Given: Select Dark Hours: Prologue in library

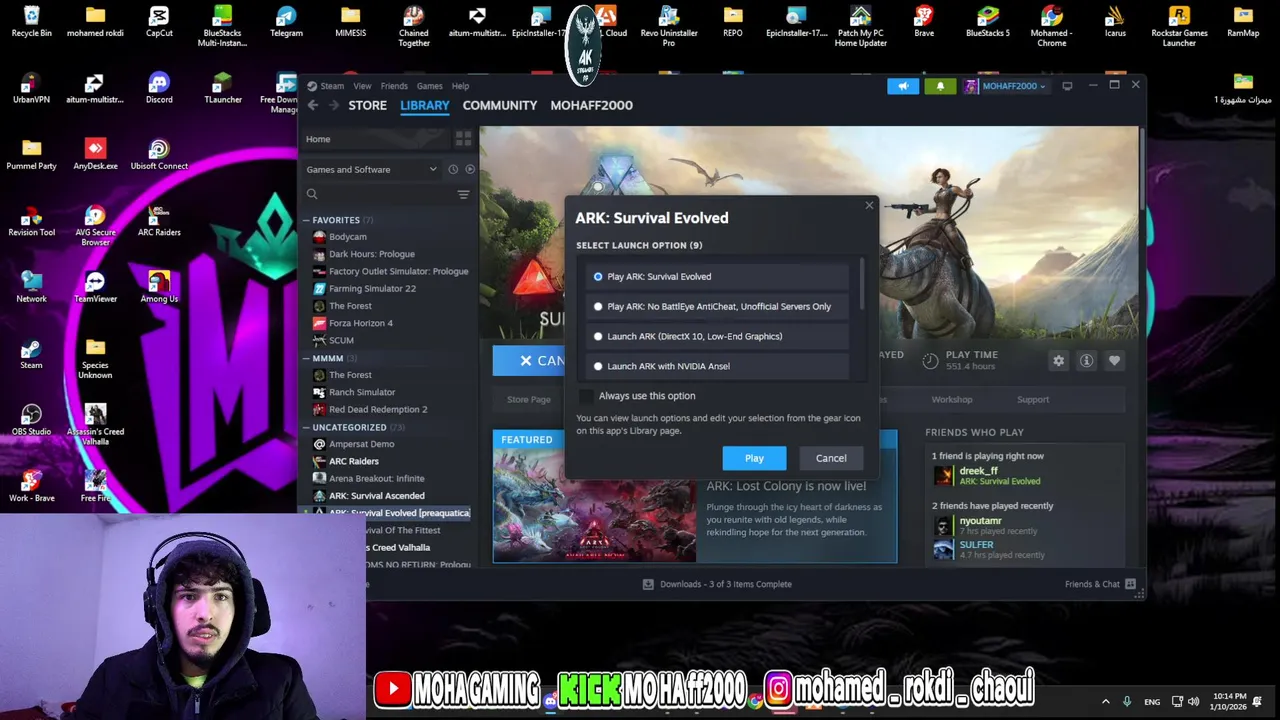Looking at the screenshot, I should point(371,254).
